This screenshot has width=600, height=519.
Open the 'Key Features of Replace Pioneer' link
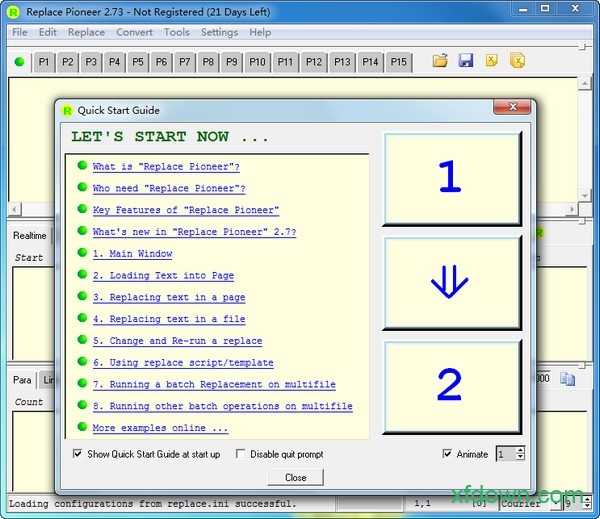pos(186,210)
